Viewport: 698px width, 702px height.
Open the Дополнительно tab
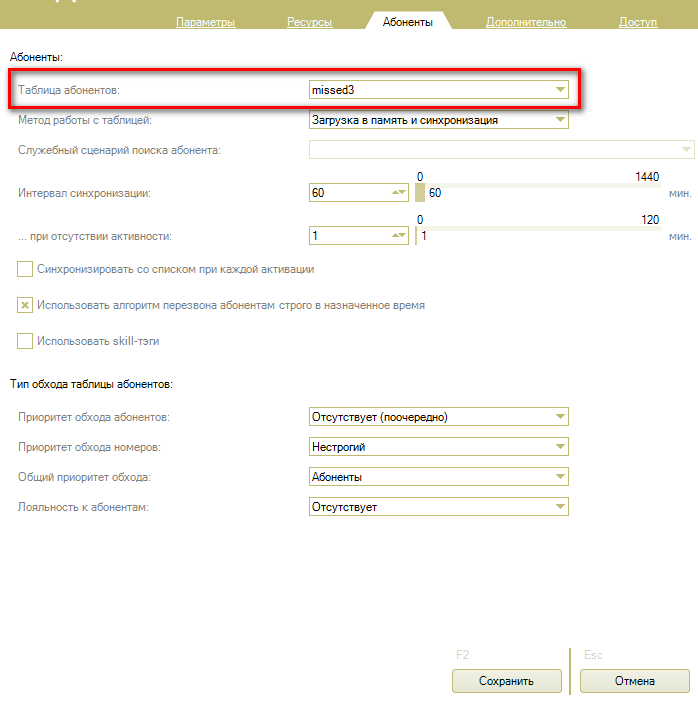(x=526, y=22)
